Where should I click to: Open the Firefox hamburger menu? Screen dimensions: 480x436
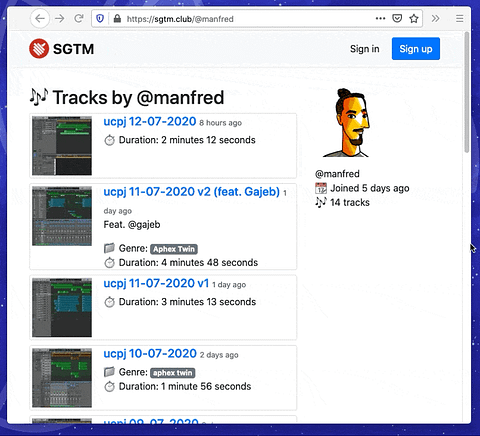click(460, 18)
